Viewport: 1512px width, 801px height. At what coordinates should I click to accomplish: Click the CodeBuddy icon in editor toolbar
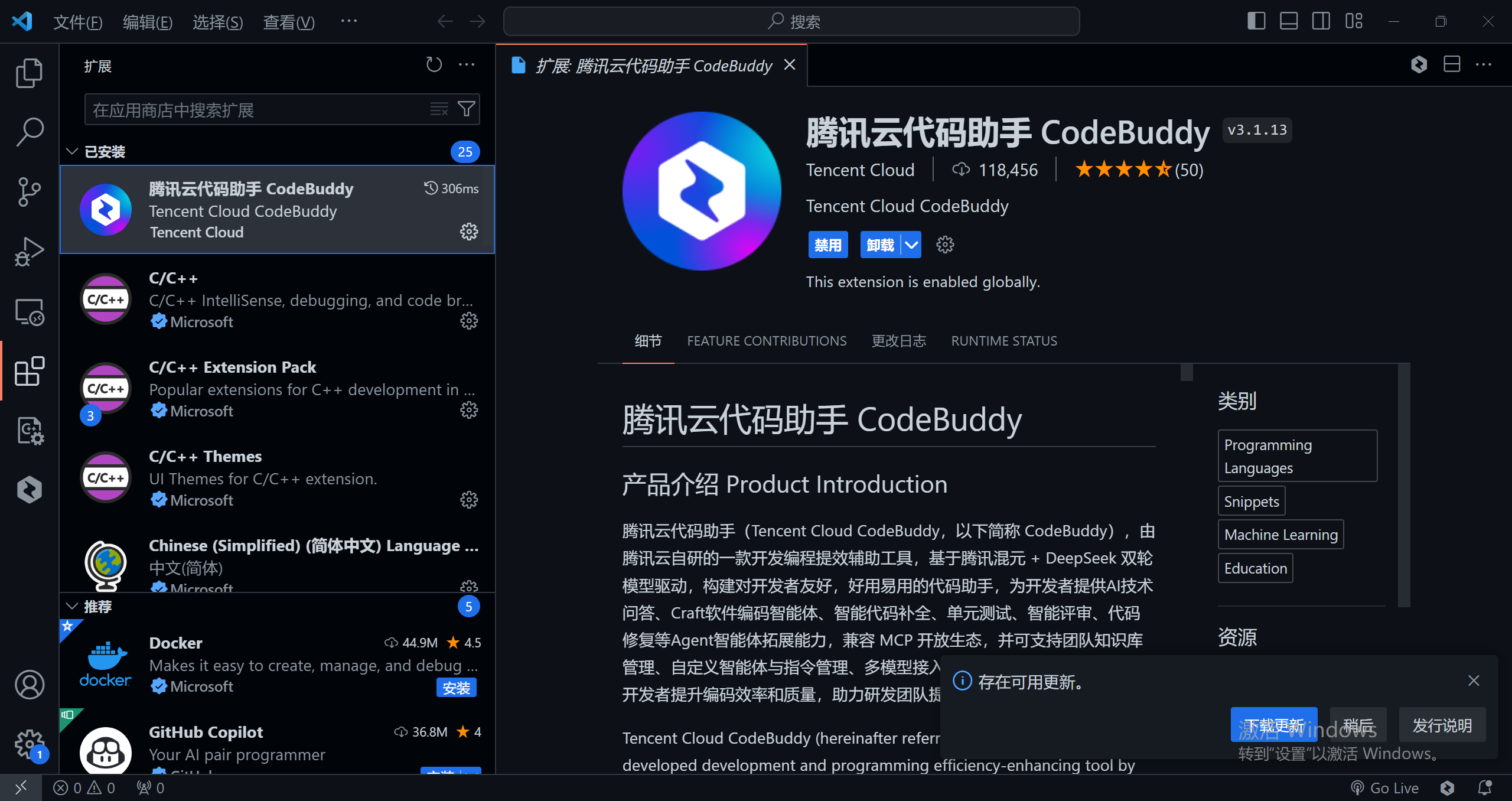(1419, 64)
